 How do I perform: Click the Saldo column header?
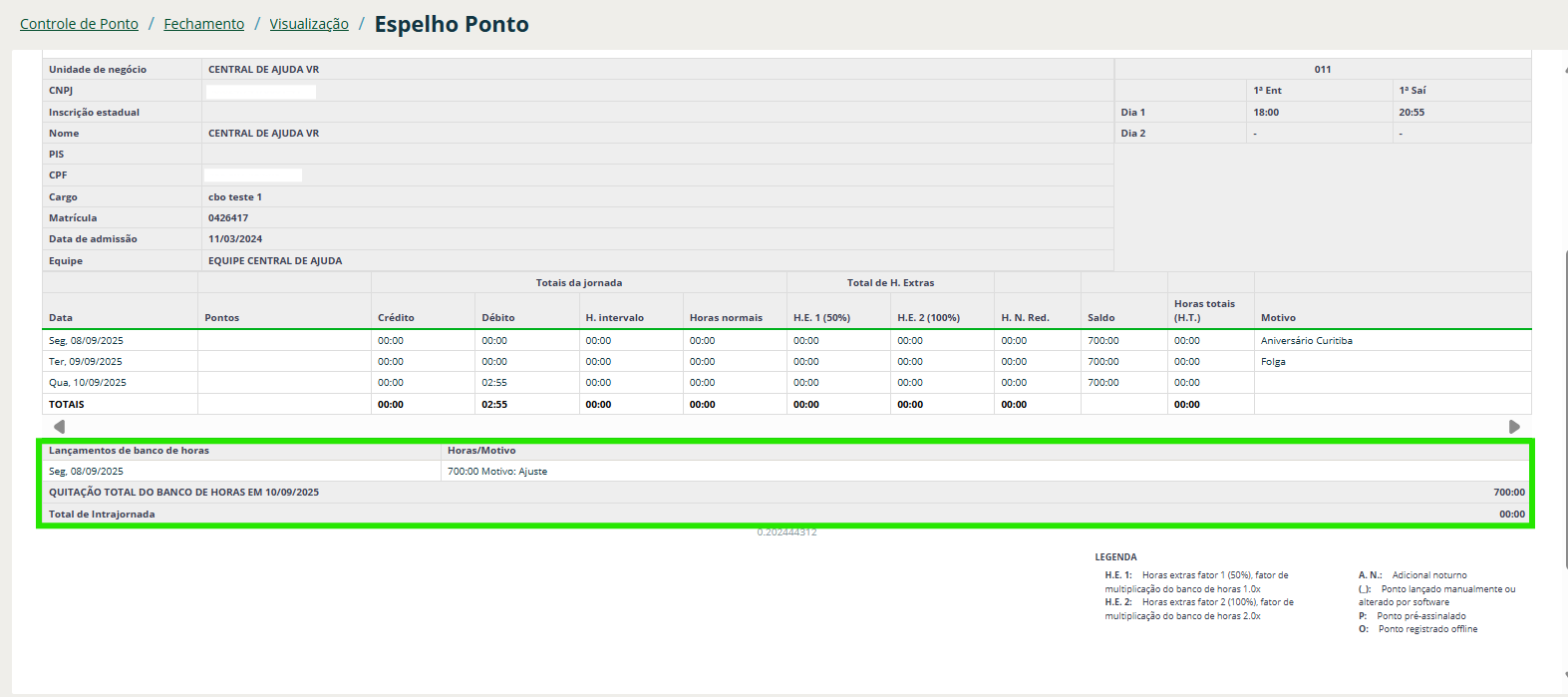[x=1101, y=318]
